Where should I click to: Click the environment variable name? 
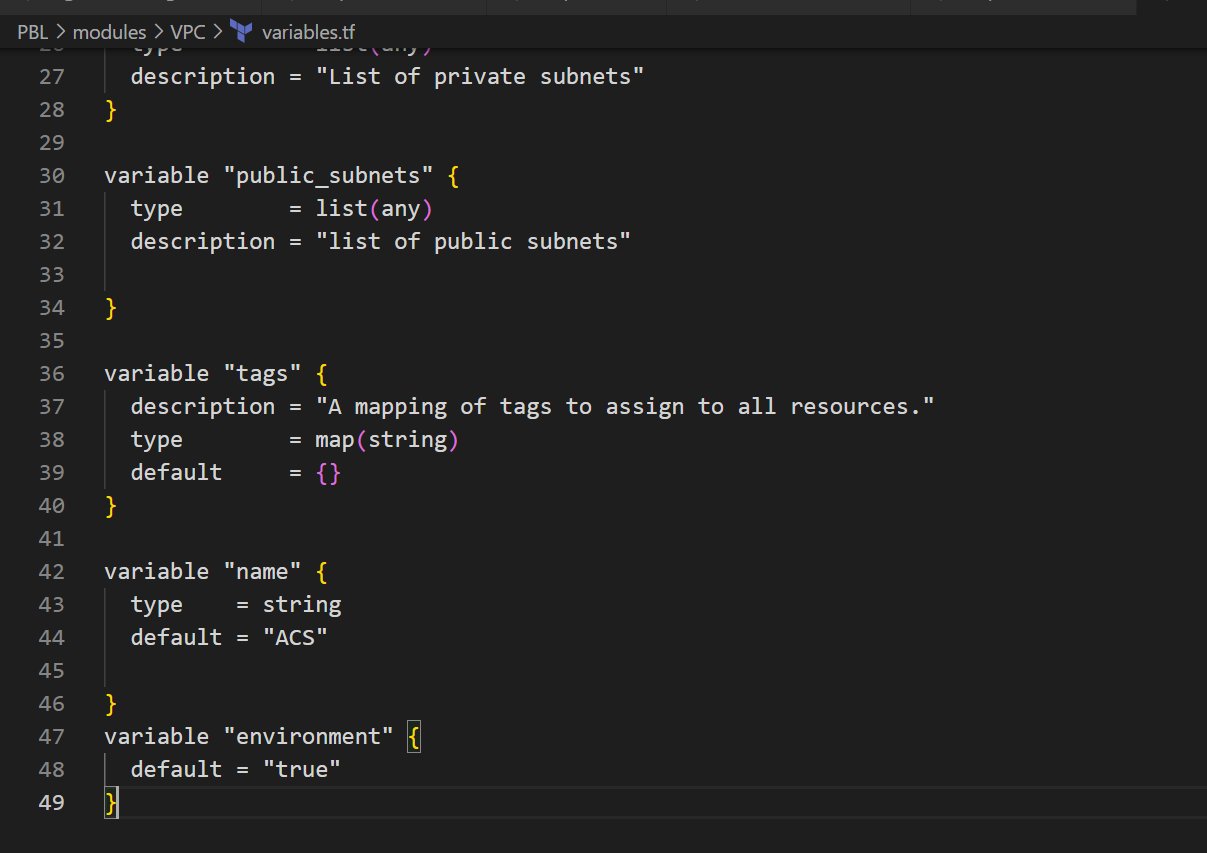tap(312, 736)
